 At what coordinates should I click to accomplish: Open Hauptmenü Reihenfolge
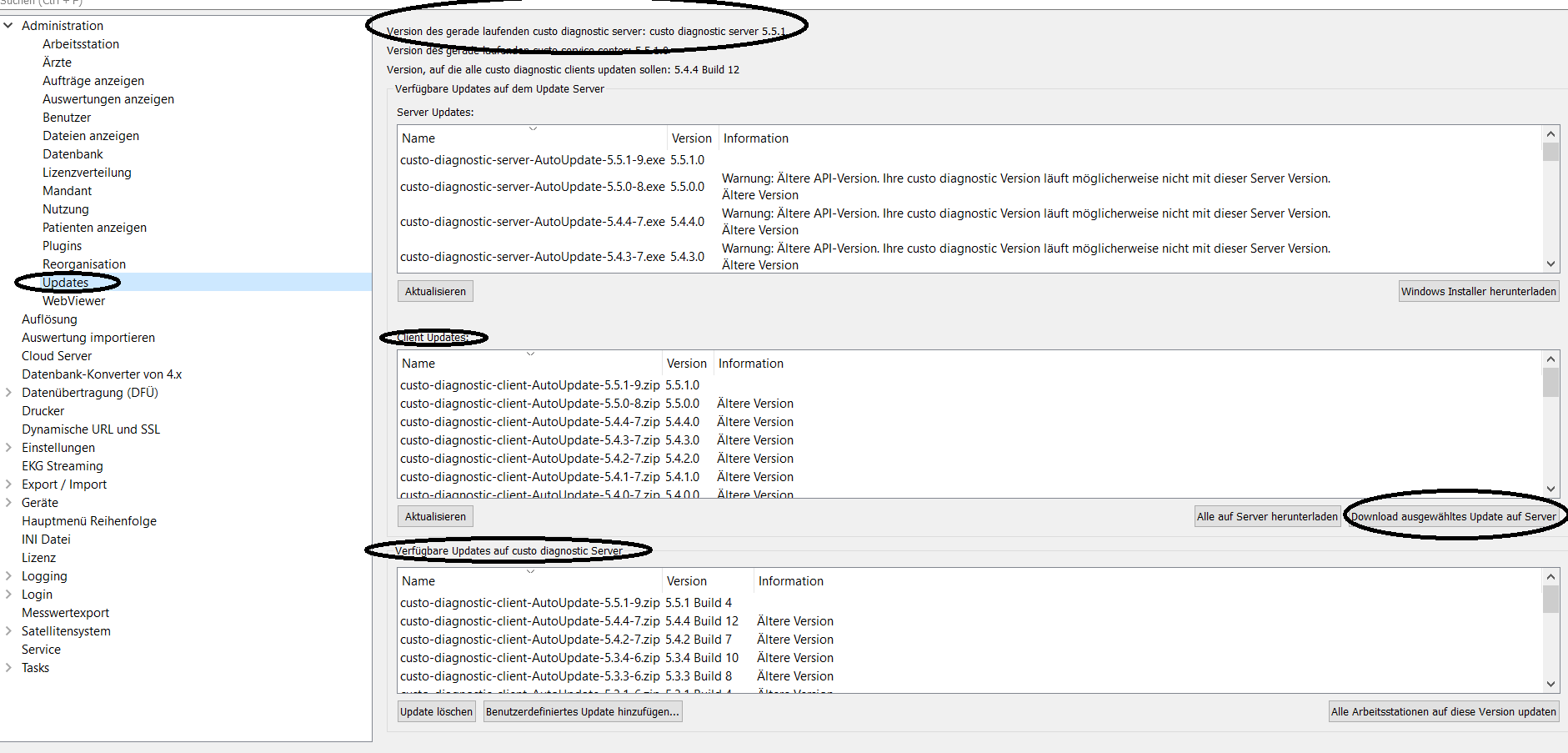tap(89, 521)
